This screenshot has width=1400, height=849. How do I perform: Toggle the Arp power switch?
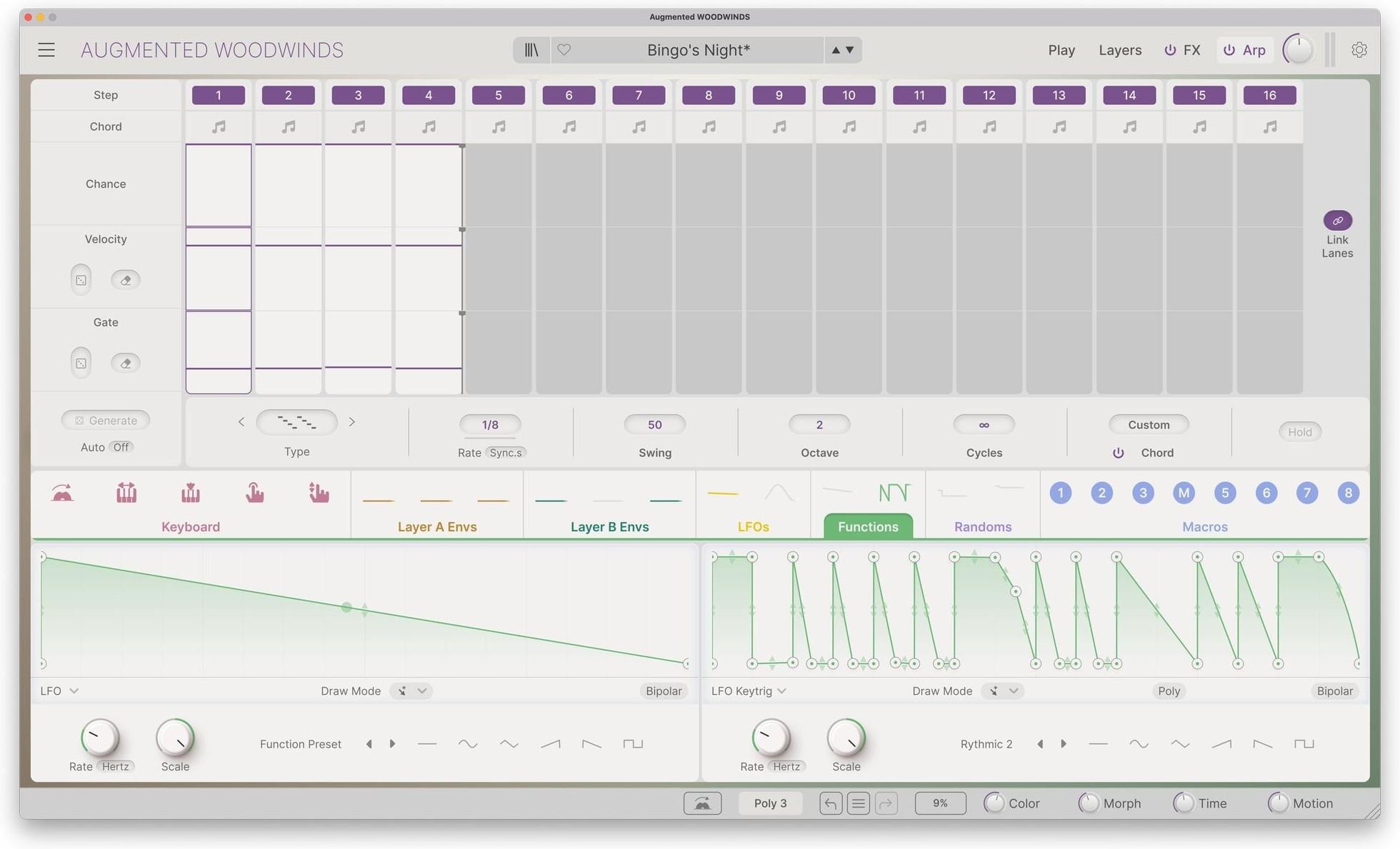click(1229, 50)
